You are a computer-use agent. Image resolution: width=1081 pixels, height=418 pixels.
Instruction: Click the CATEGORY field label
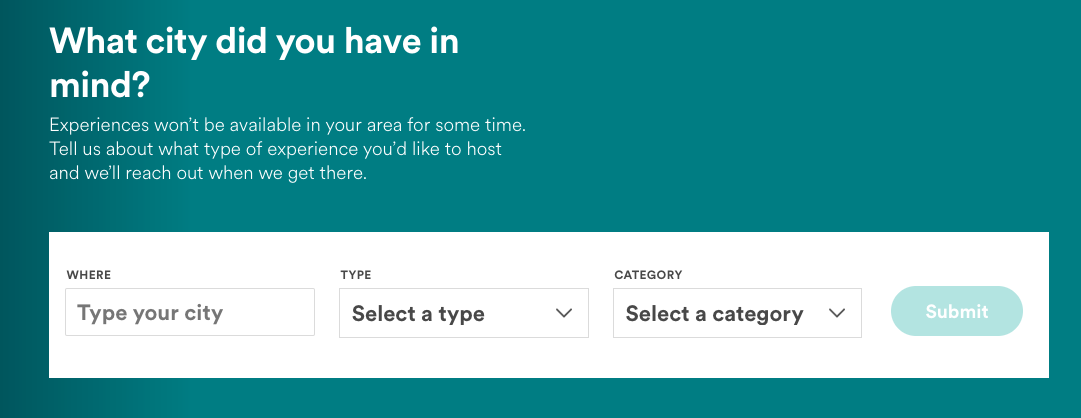[648, 275]
